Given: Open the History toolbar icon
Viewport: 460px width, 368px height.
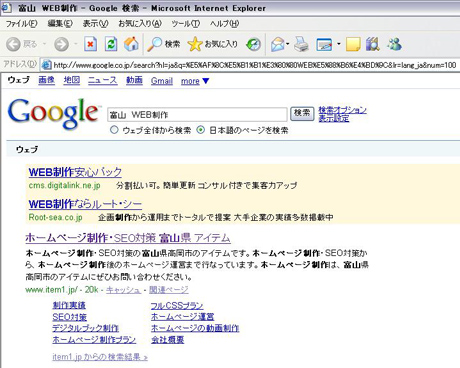Looking at the screenshot, I should tap(253, 44).
